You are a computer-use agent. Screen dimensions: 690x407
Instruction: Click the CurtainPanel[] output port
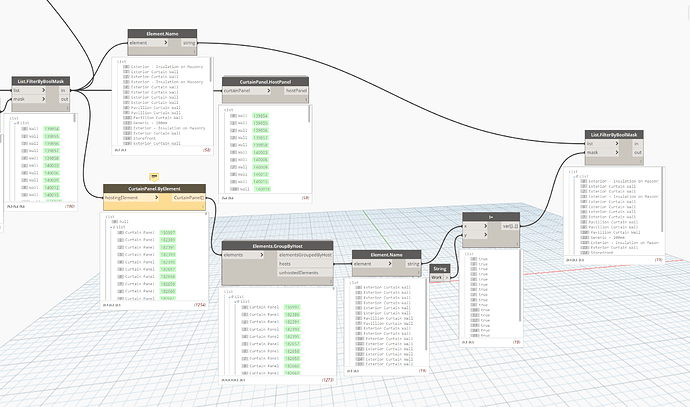click(x=189, y=198)
